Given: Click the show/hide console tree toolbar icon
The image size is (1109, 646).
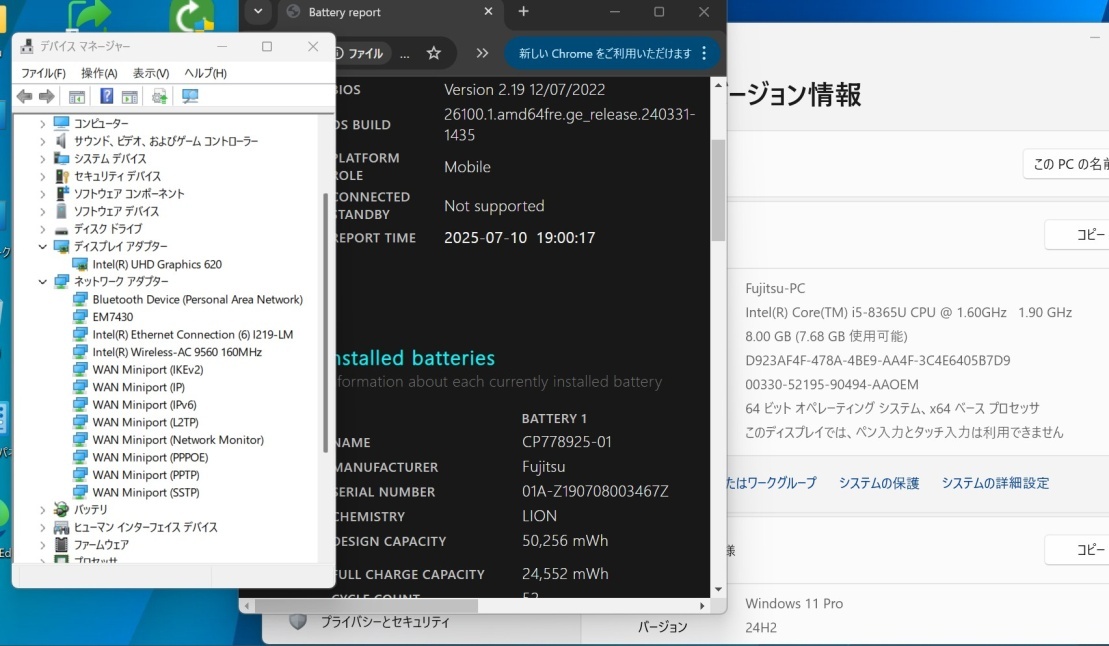Looking at the screenshot, I should pyautogui.click(x=76, y=96).
